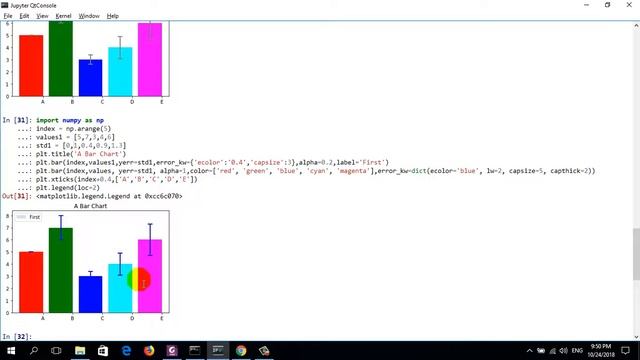Screen dimensions: 640x360
Task: Click the cyan bar D in upper chart
Action: [120, 72]
